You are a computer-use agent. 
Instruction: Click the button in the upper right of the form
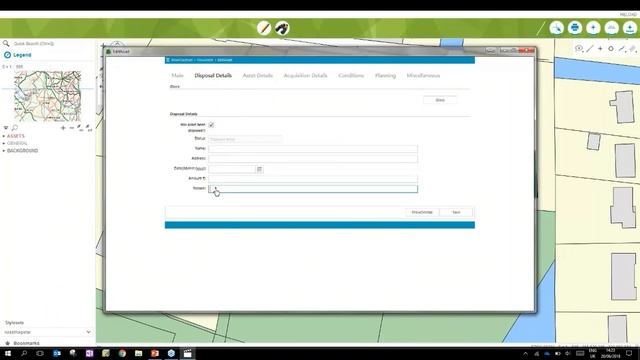(440, 100)
